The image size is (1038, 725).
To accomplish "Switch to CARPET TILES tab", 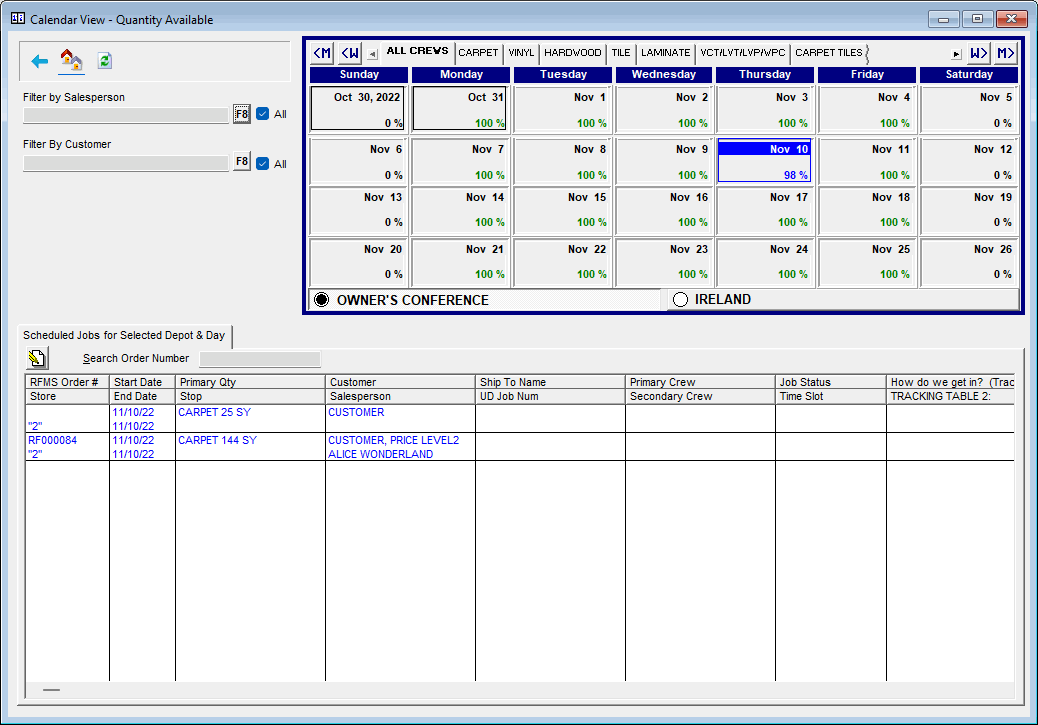I will [x=829, y=53].
